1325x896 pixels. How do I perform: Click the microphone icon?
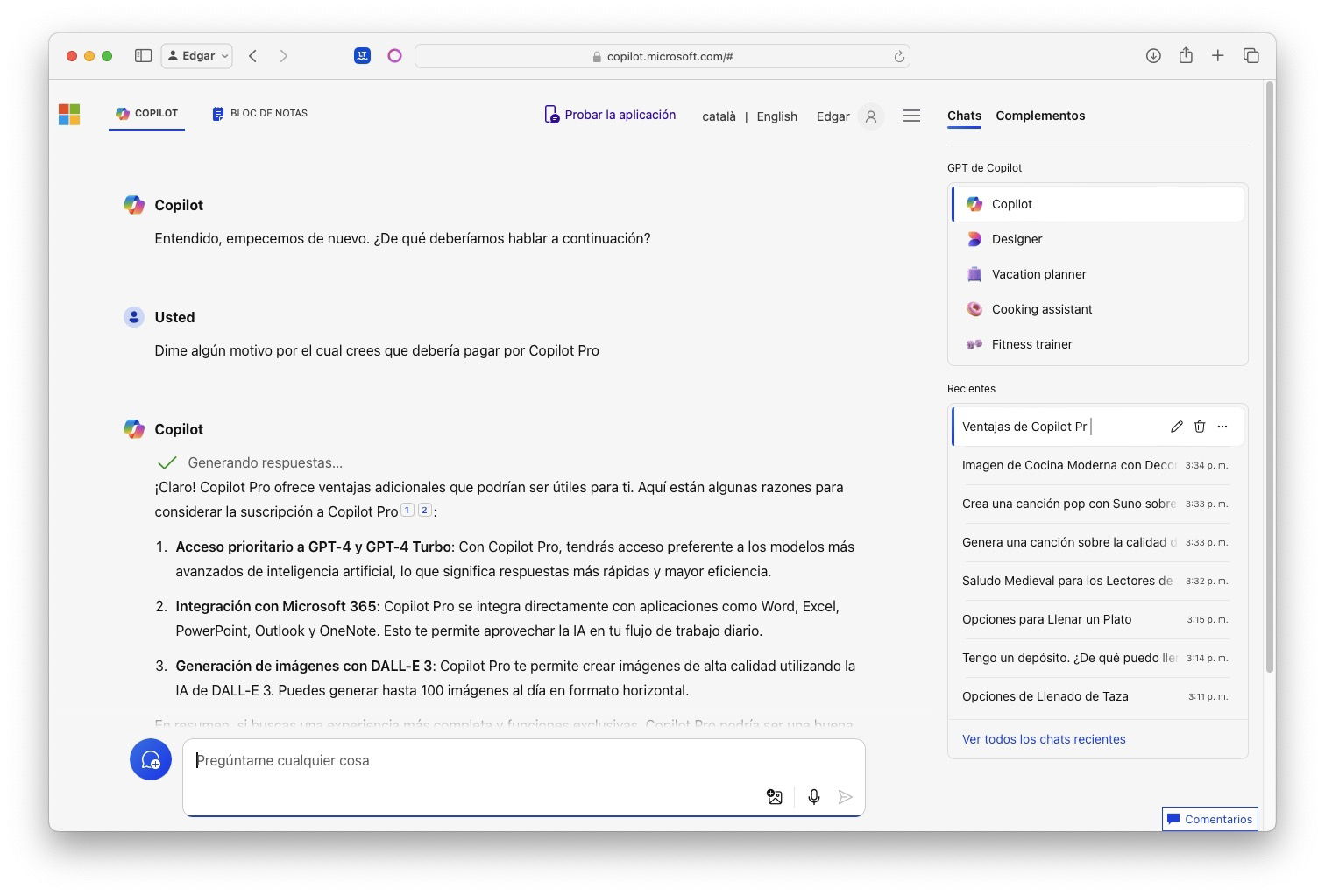814,796
